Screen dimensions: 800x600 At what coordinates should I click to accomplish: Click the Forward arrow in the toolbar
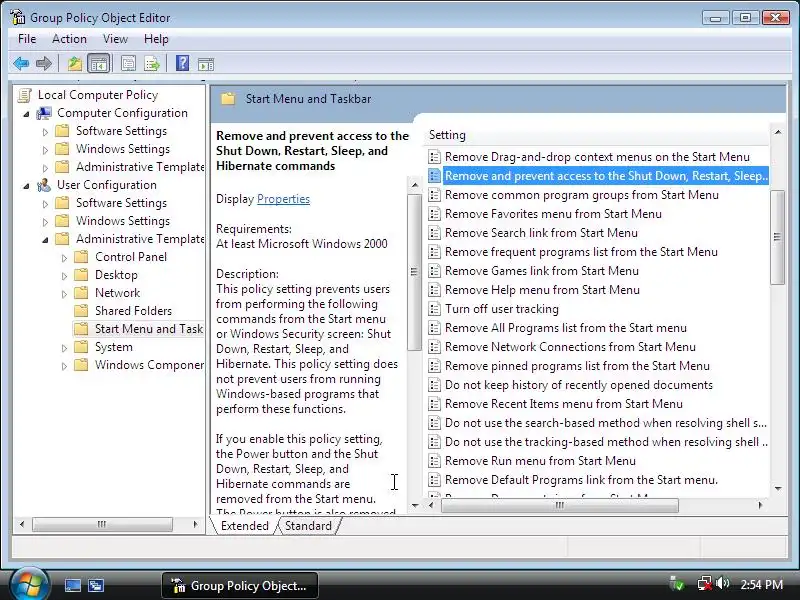[44, 64]
